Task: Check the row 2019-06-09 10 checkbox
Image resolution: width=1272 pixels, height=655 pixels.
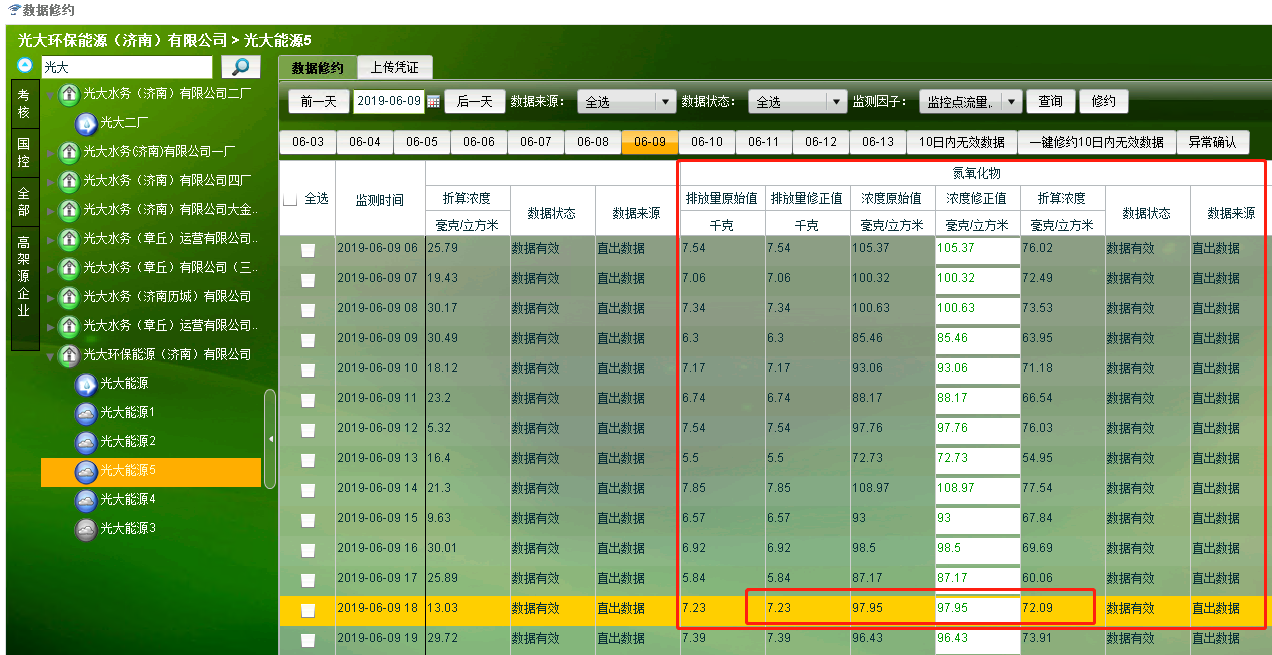Action: tap(308, 370)
